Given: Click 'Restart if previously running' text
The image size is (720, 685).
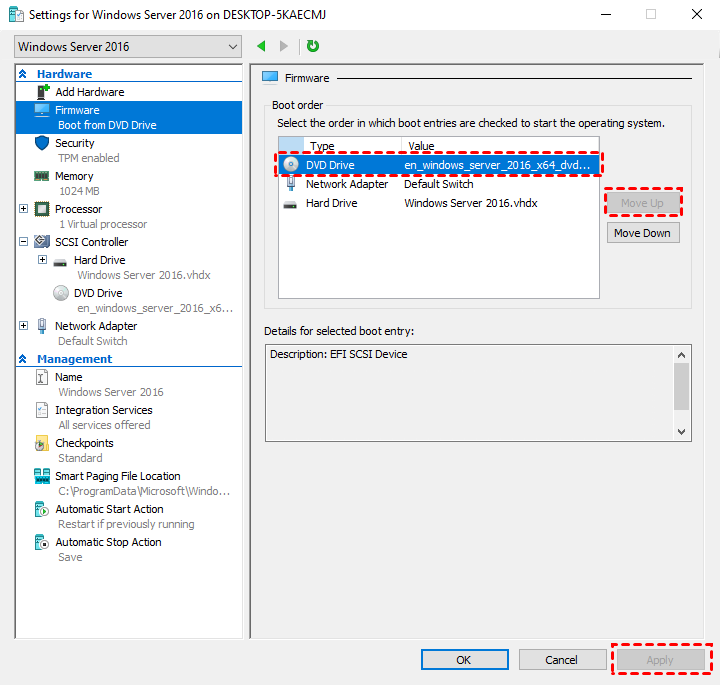Looking at the screenshot, I should (126, 524).
